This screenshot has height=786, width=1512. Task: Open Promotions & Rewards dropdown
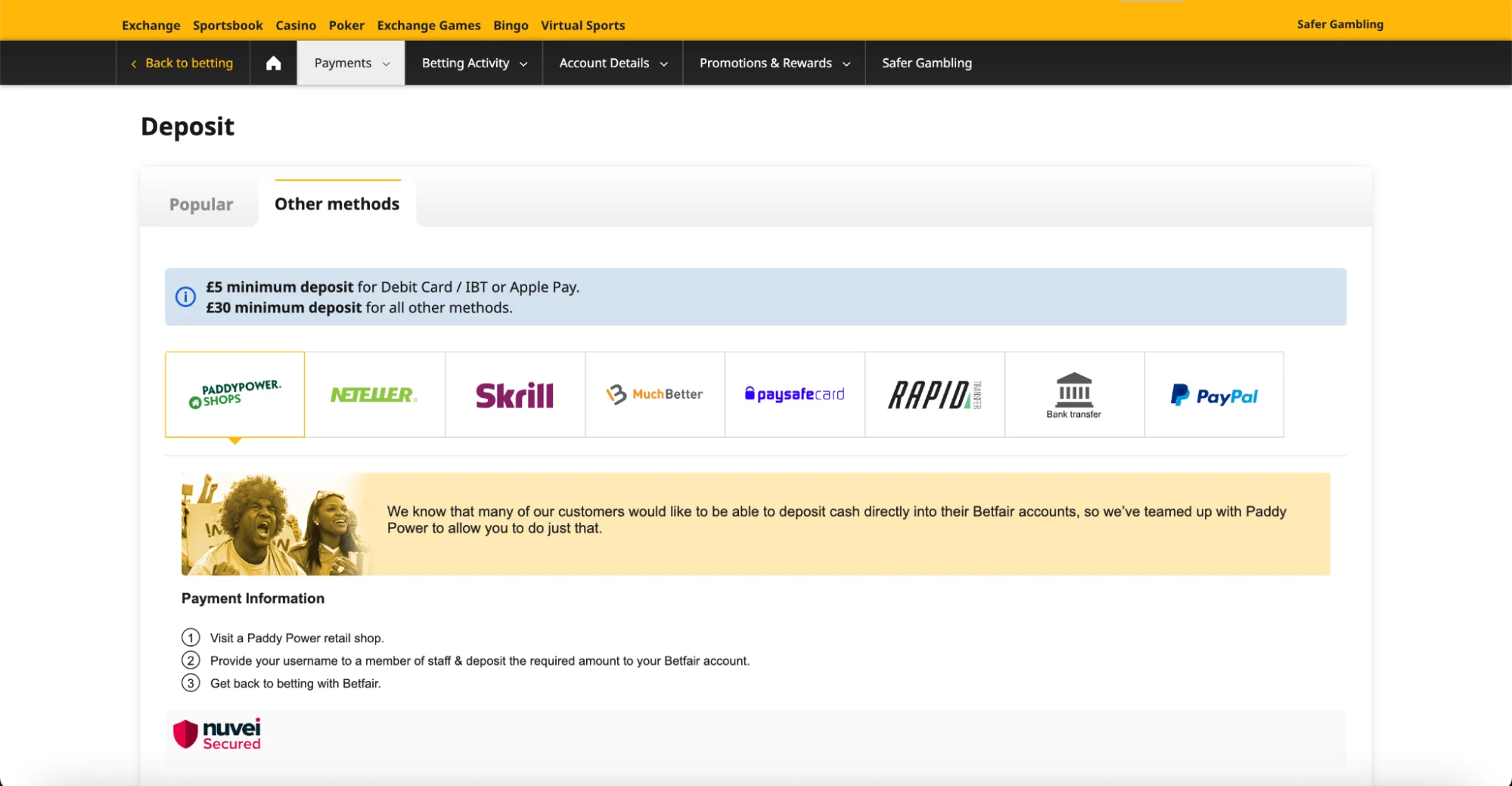(x=774, y=63)
